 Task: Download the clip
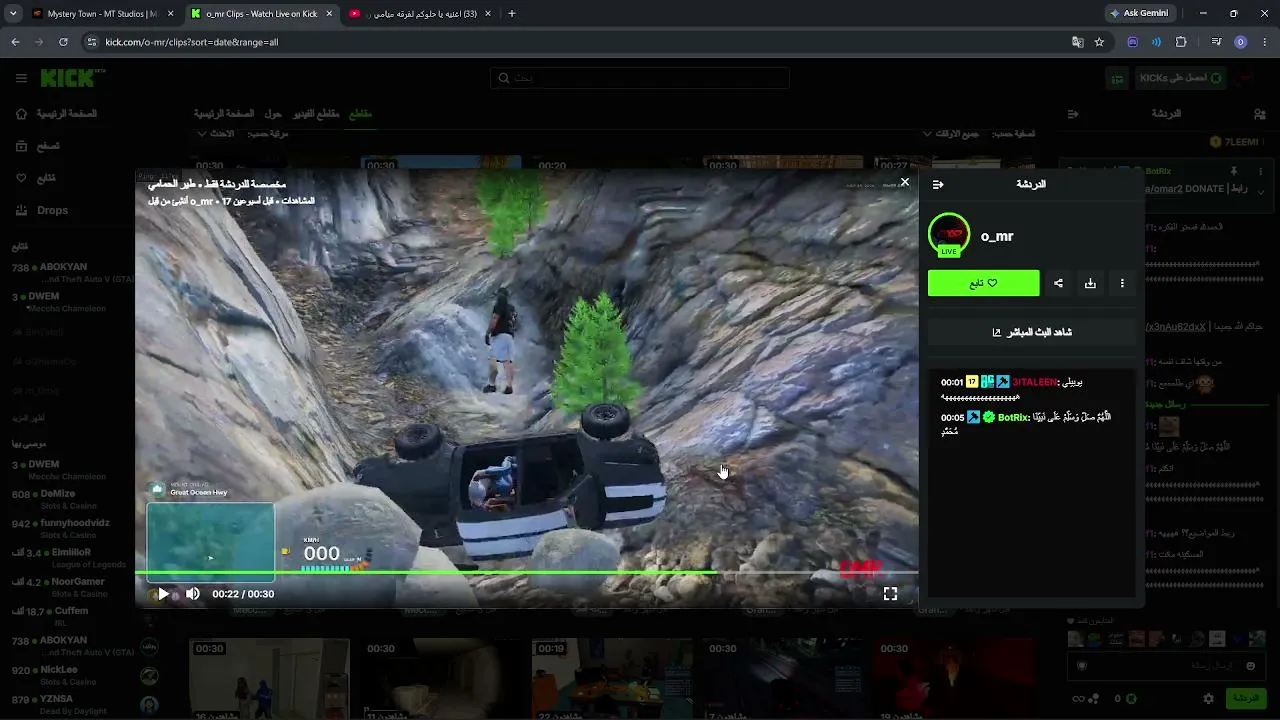(x=1090, y=283)
